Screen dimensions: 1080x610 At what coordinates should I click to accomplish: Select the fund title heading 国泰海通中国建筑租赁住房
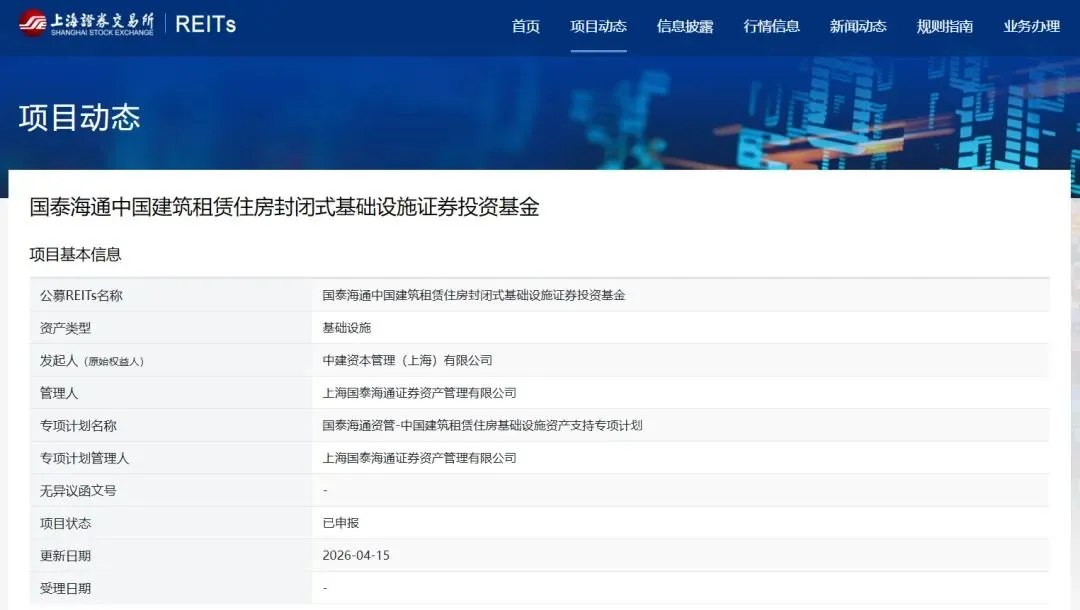284,207
